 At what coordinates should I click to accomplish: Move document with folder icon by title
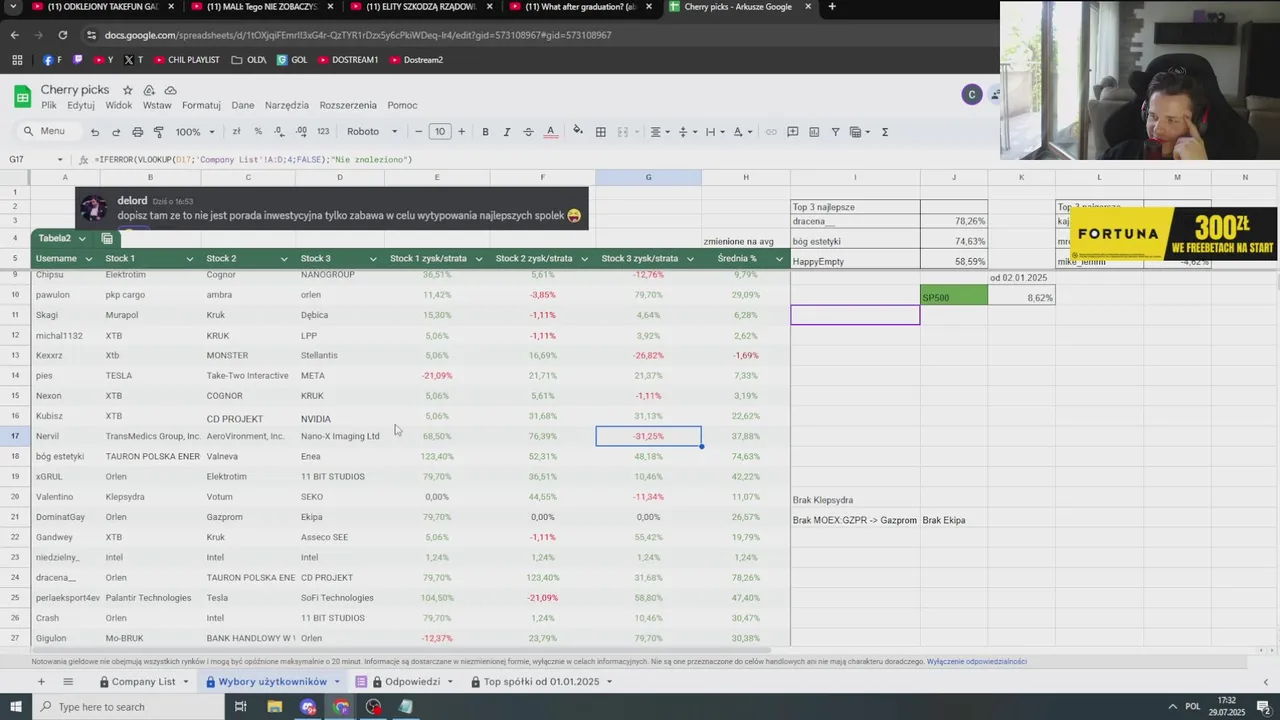click(149, 90)
